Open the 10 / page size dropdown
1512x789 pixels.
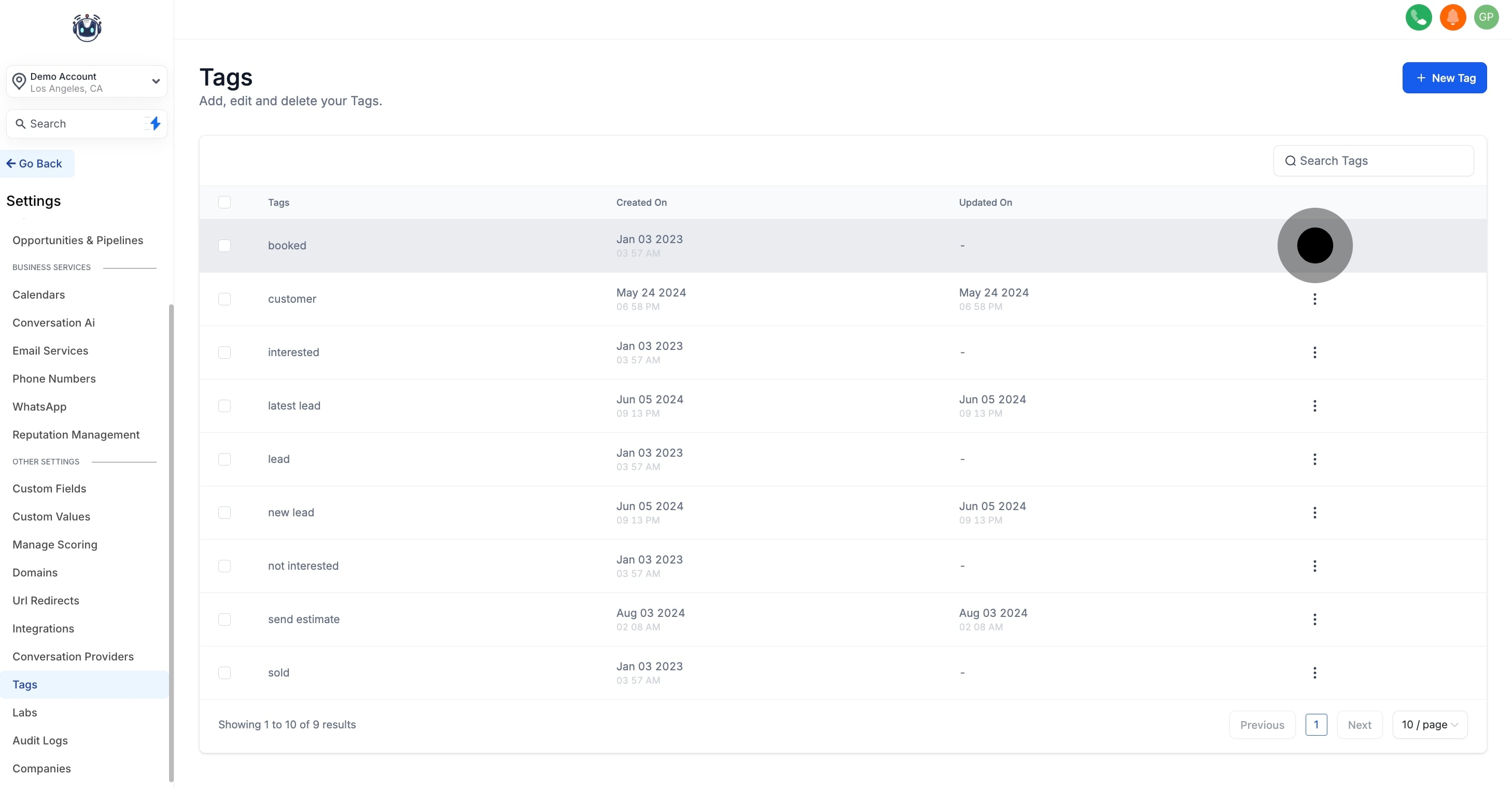pos(1429,725)
